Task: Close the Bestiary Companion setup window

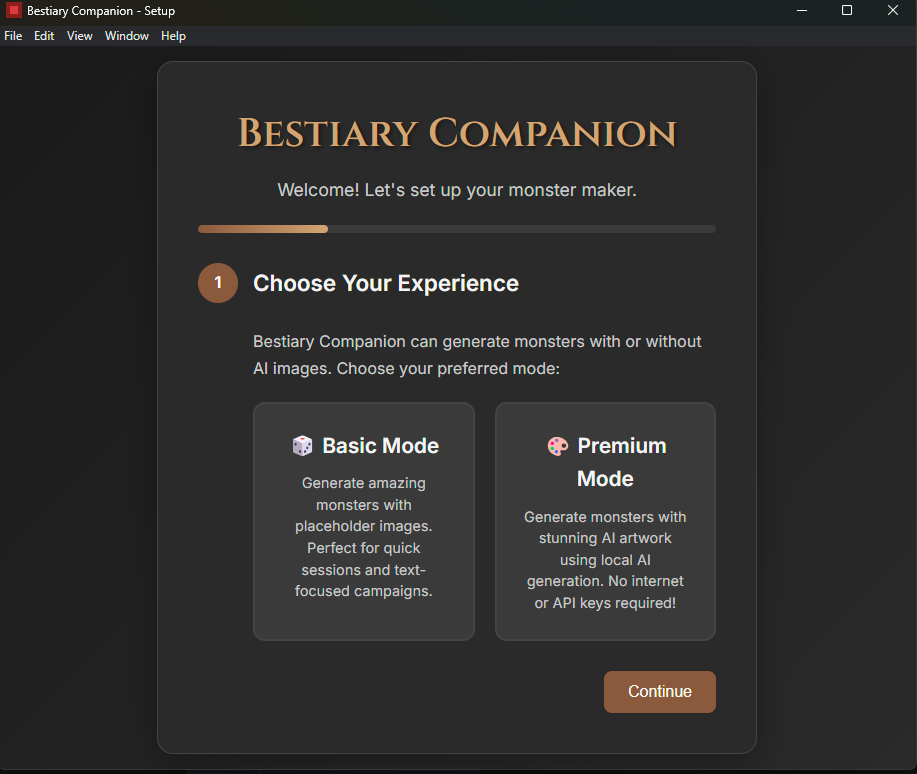Action: [893, 11]
